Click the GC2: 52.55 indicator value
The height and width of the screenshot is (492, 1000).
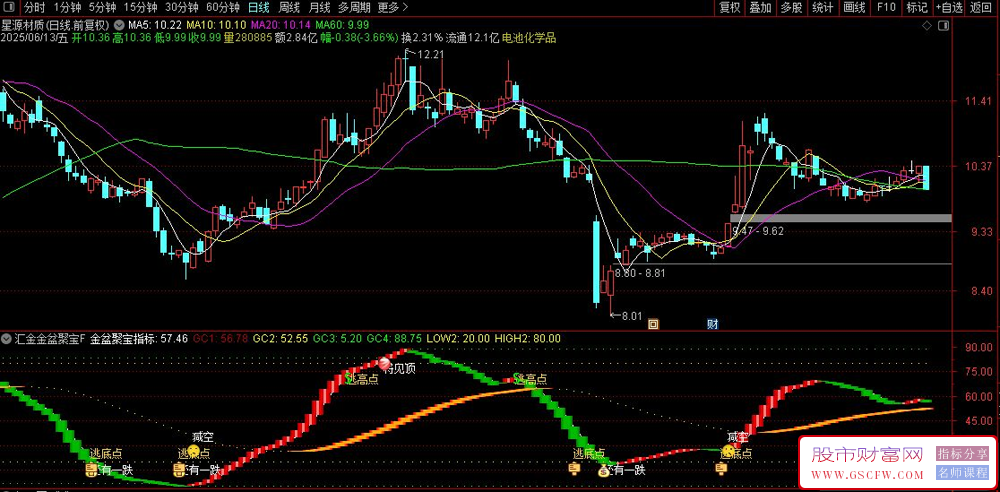[x=281, y=338]
